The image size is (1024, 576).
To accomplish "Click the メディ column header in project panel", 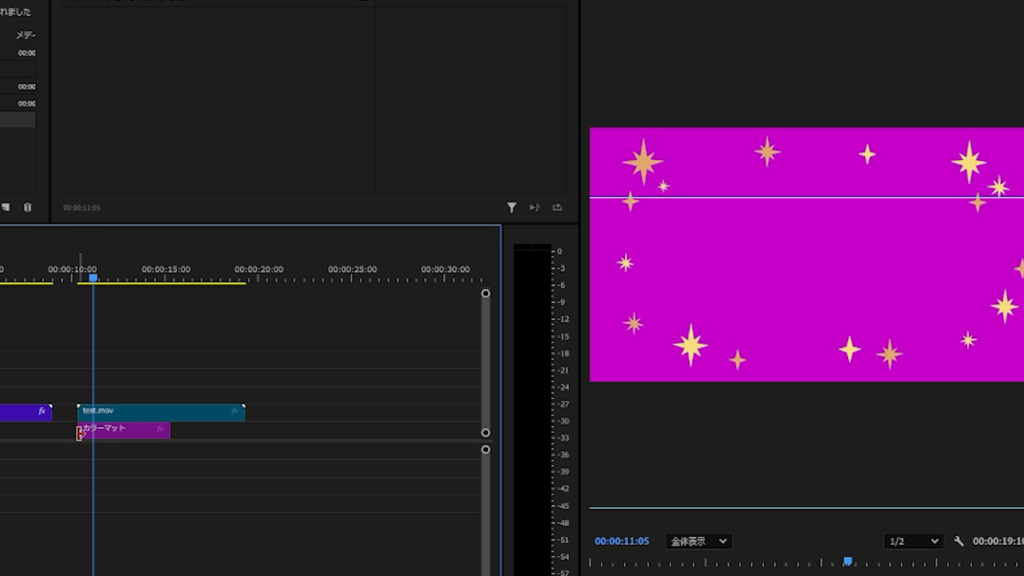I will tap(25, 35).
